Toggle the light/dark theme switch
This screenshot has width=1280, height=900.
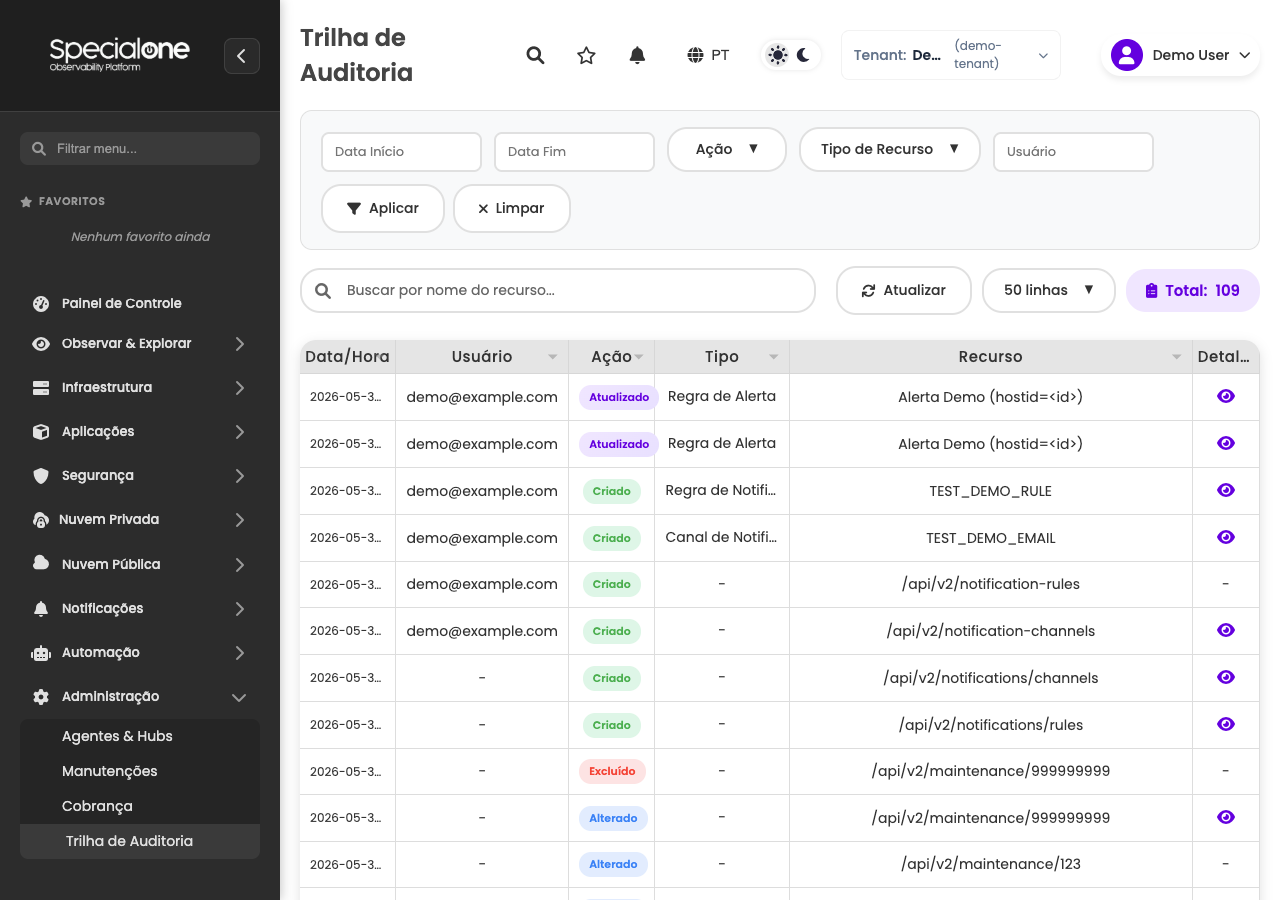pos(791,55)
